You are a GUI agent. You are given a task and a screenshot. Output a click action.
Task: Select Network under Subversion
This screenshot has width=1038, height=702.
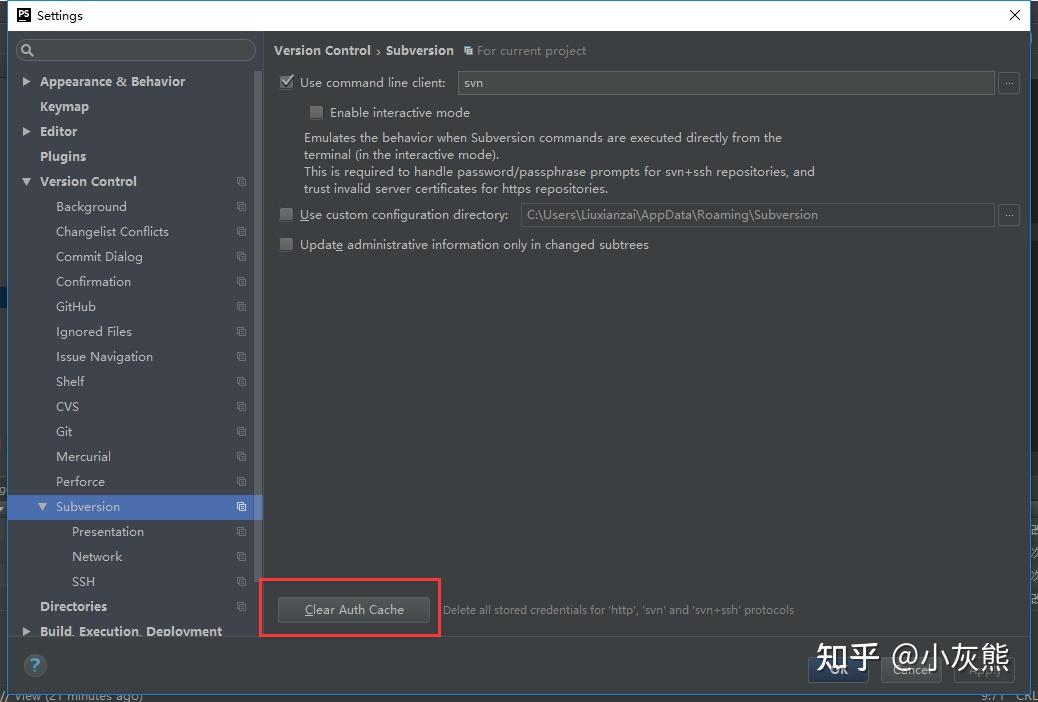click(97, 556)
